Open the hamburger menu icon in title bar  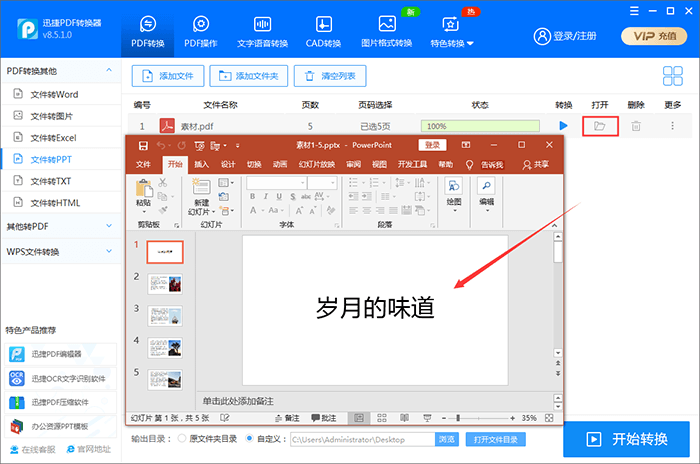tap(634, 11)
